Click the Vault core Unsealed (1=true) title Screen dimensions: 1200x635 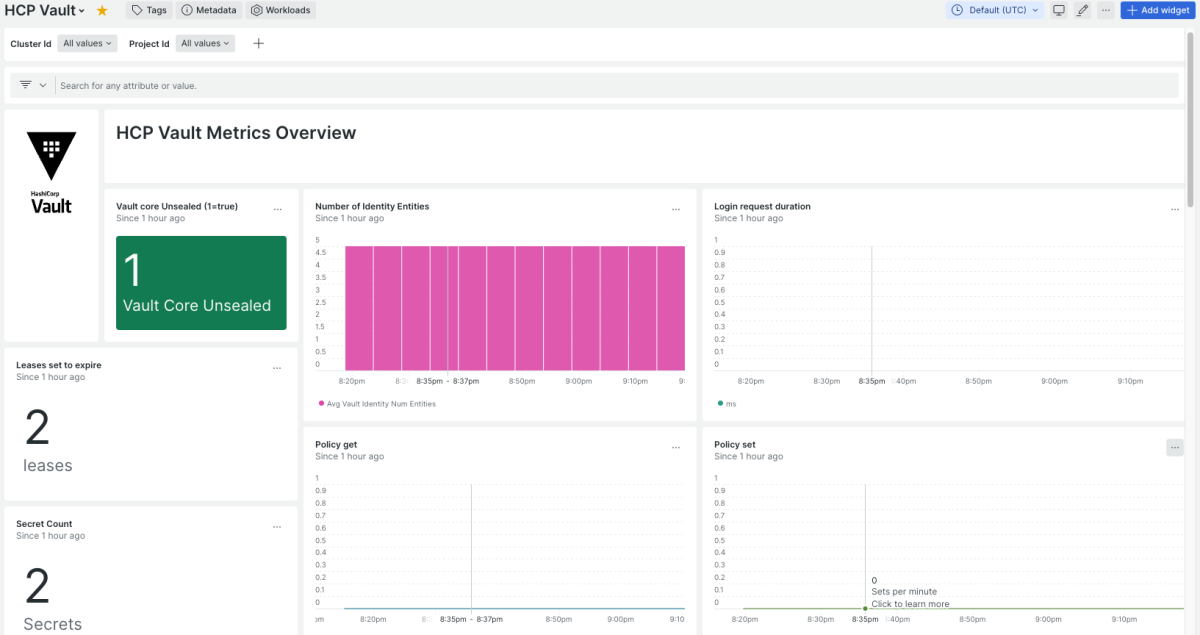coord(177,206)
